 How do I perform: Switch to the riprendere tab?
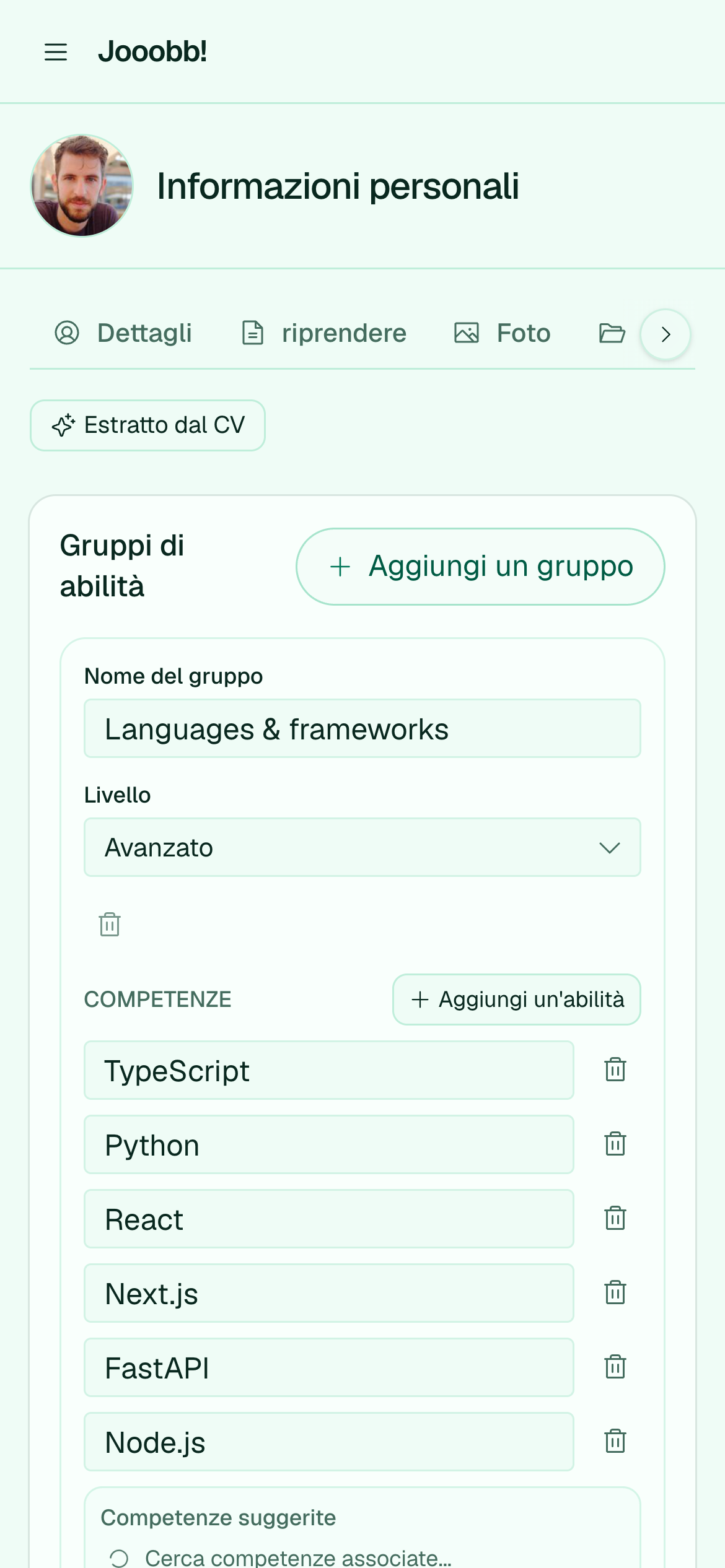click(x=323, y=333)
